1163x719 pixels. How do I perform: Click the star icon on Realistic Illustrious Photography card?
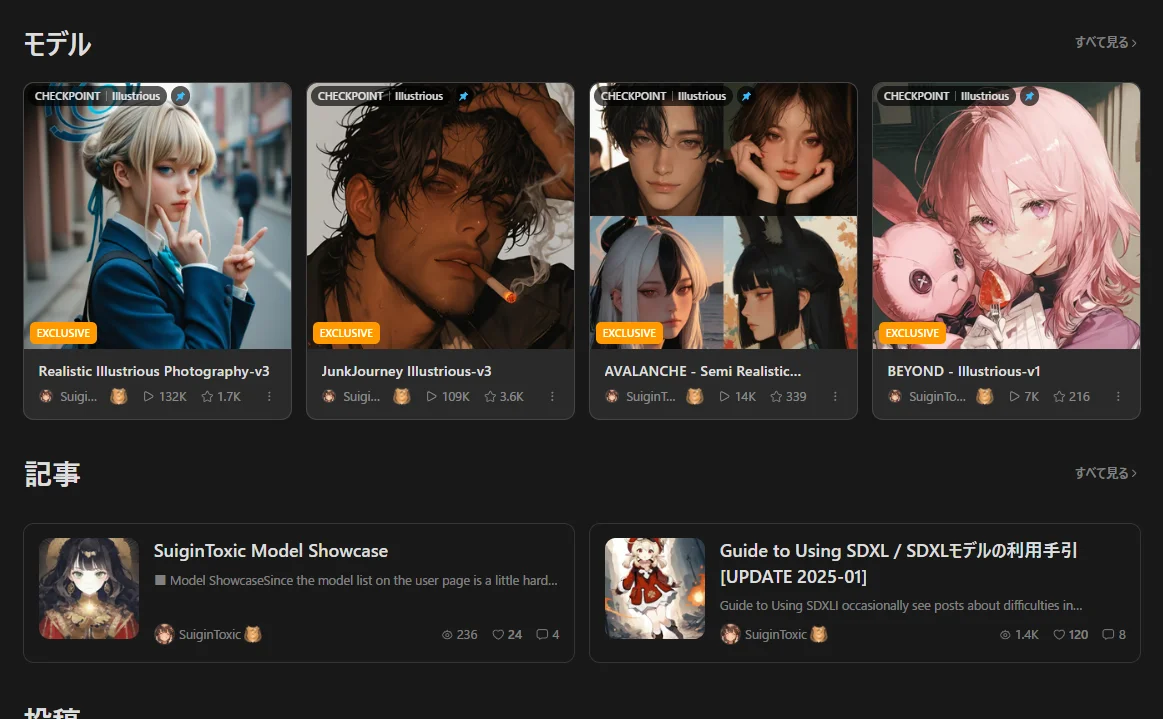pyautogui.click(x=208, y=397)
